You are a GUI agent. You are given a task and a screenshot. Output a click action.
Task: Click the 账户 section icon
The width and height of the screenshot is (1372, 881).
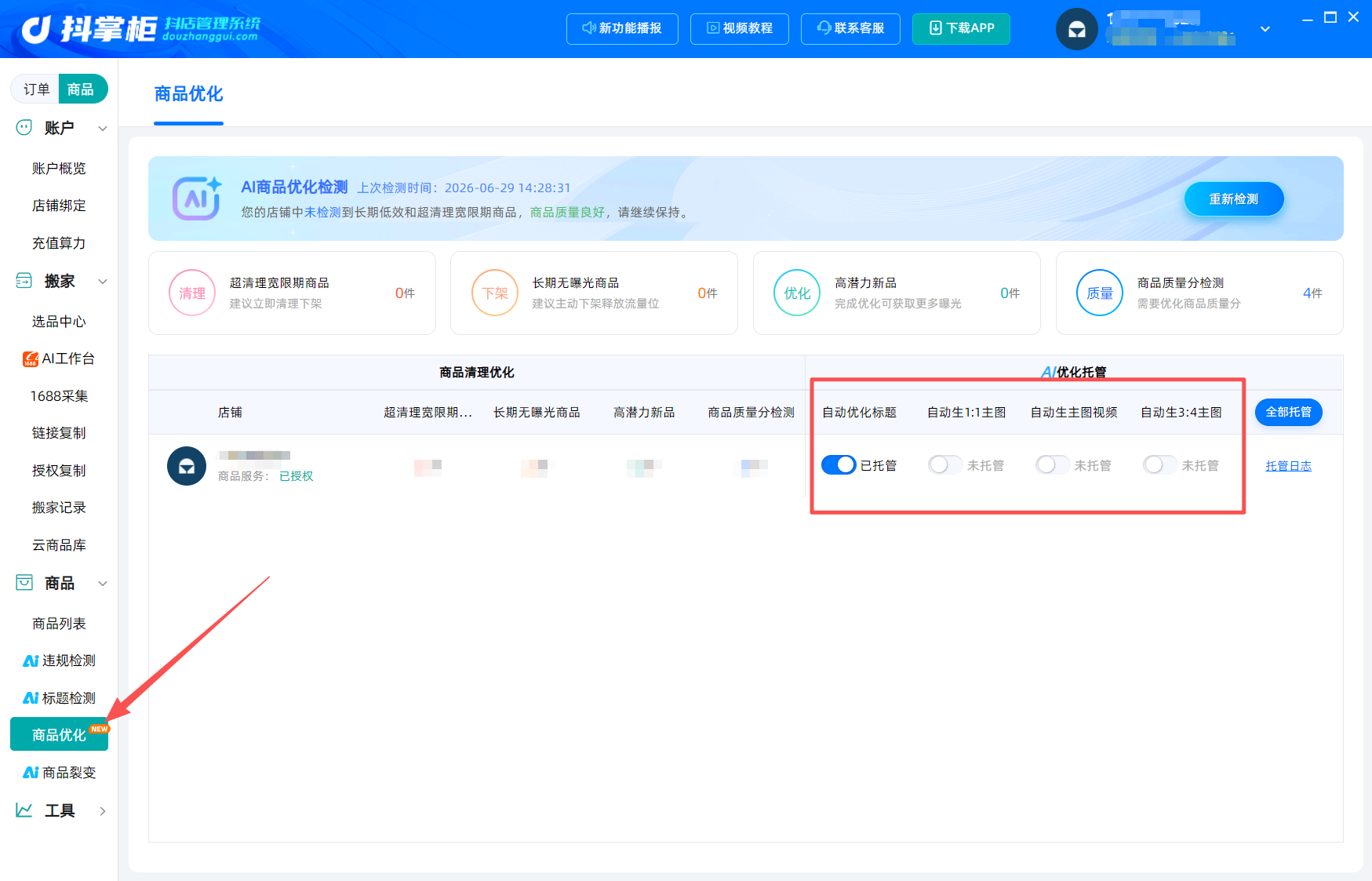click(24, 127)
